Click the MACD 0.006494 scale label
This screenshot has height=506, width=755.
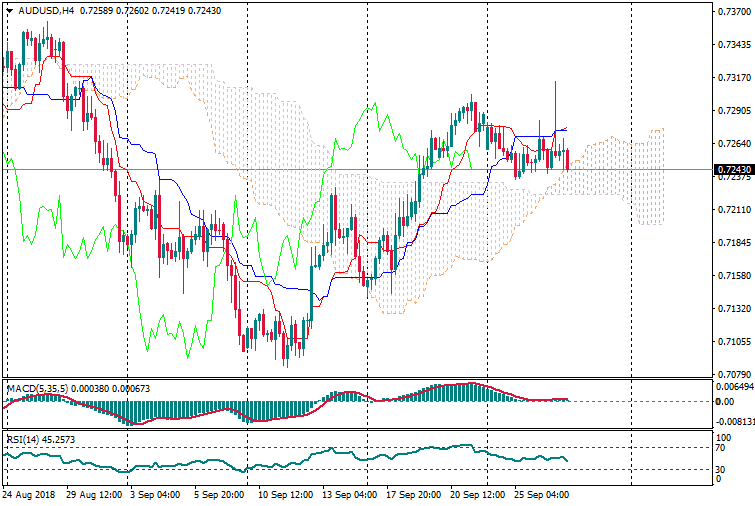click(734, 386)
